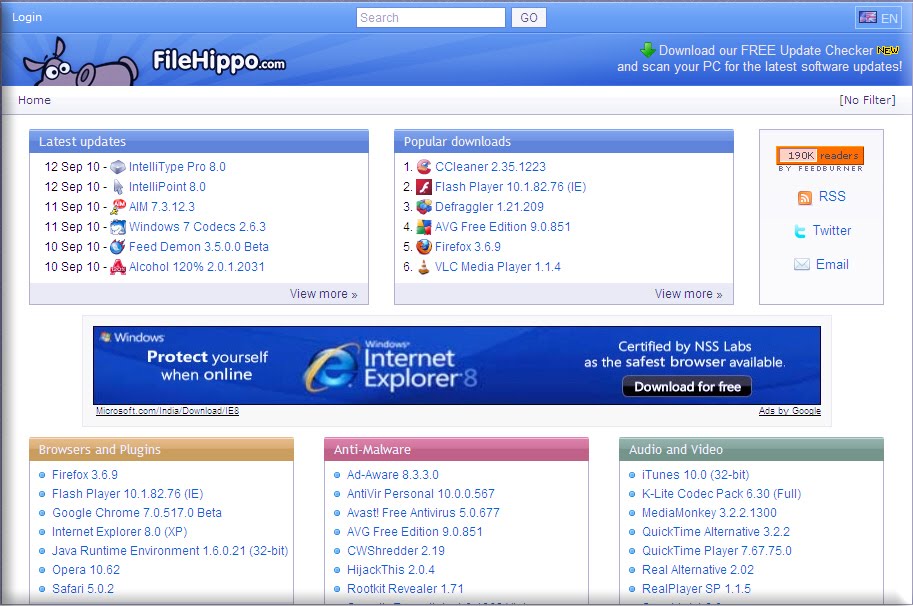The height and width of the screenshot is (606, 913).
Task: Open the Ads by Google link
Action: click(790, 411)
